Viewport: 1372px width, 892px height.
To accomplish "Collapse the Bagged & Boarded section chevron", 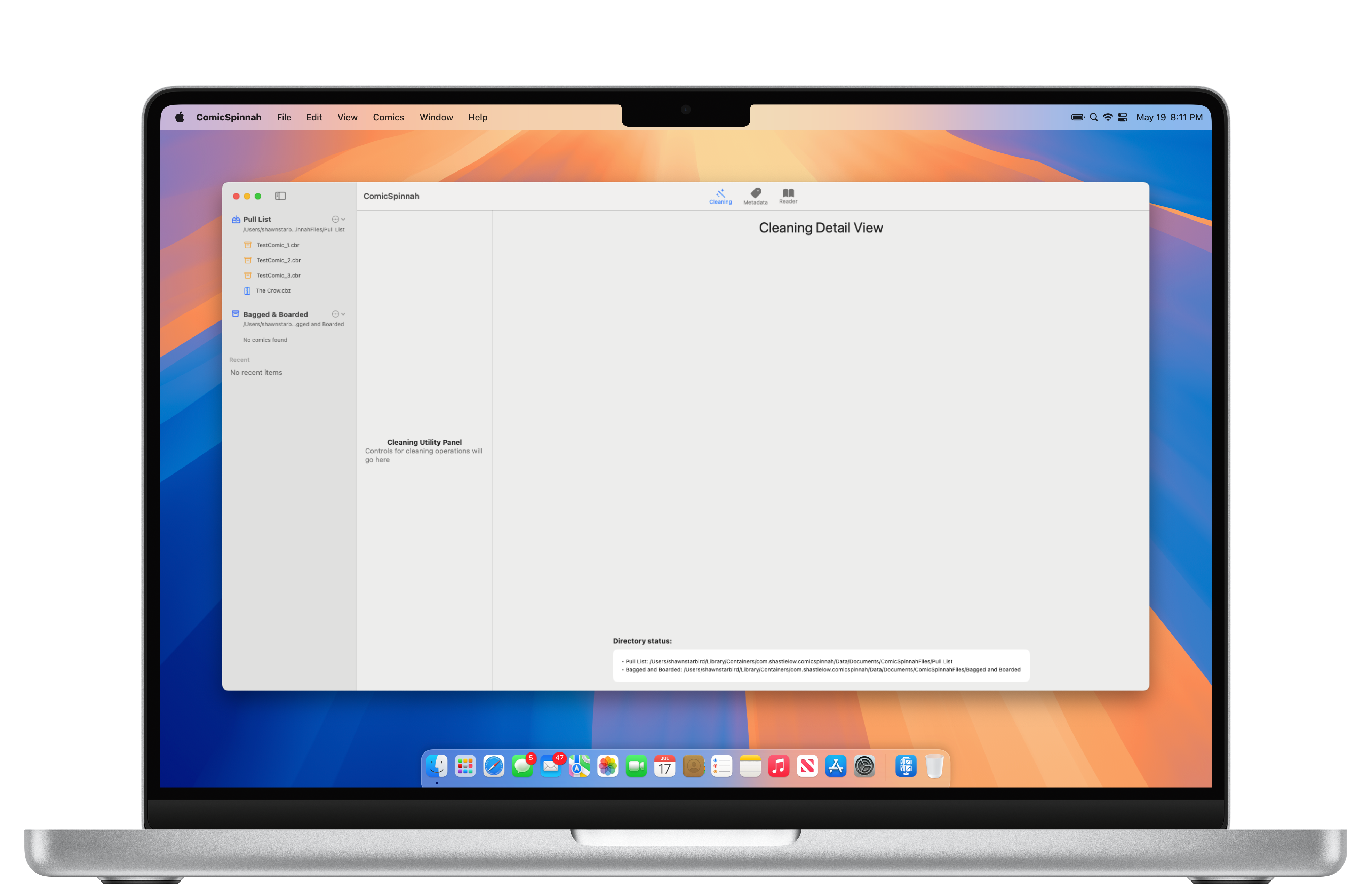I will pos(343,314).
